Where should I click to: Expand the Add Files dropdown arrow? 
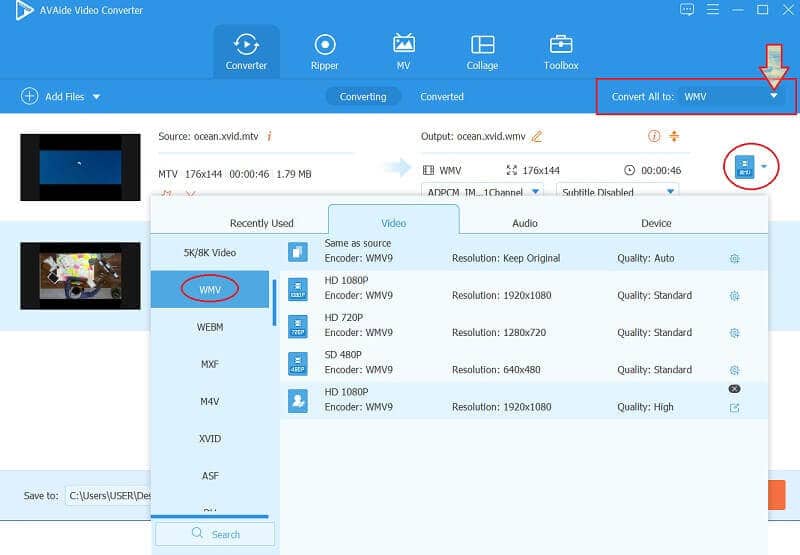point(96,96)
